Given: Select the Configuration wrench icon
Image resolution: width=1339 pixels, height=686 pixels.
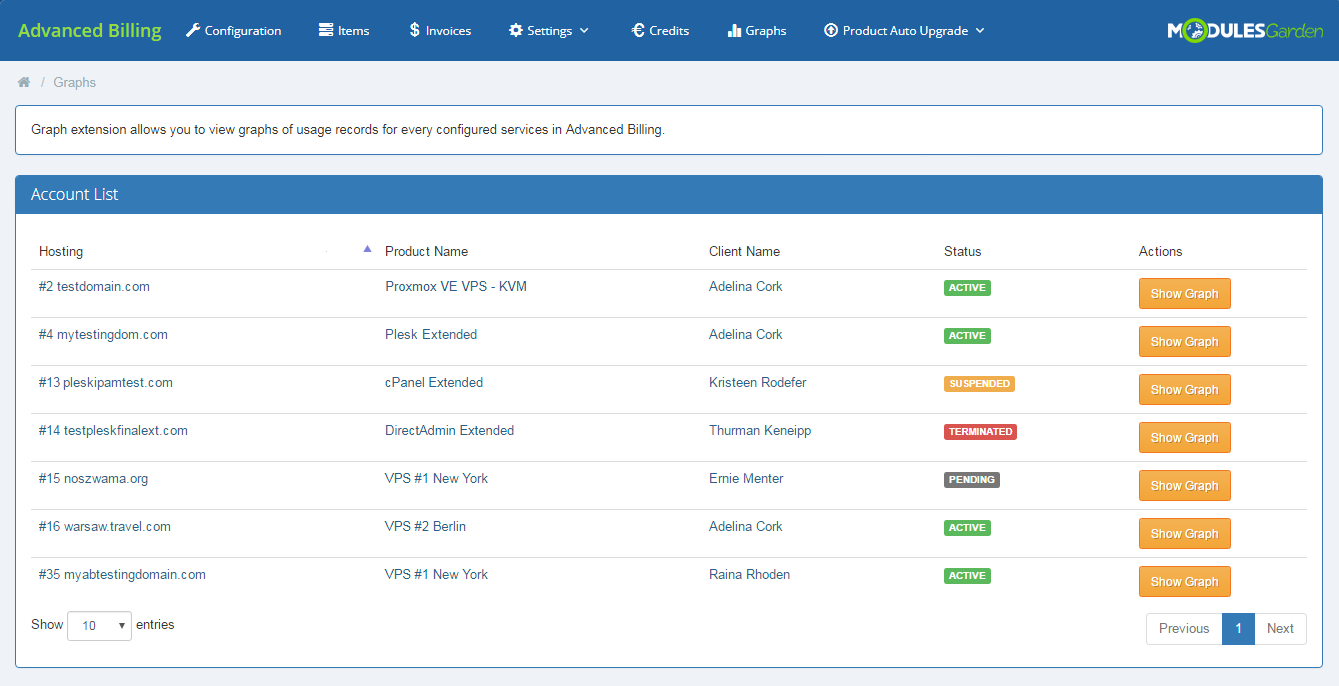Looking at the screenshot, I should pyautogui.click(x=192, y=30).
